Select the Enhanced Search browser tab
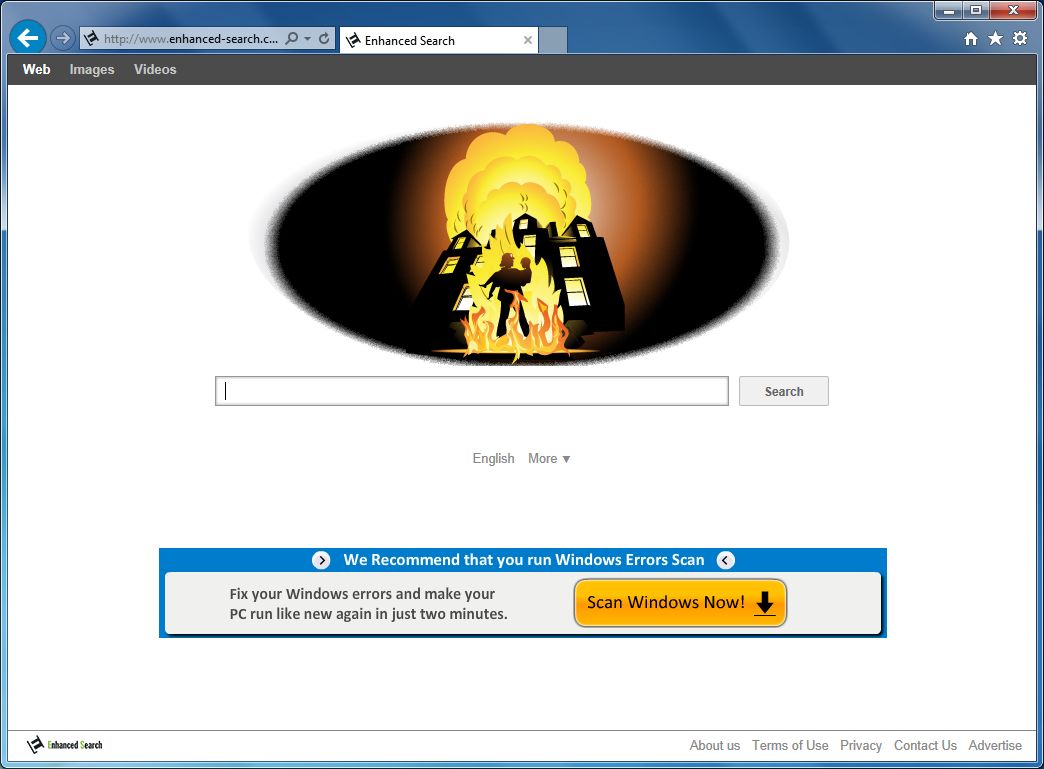 439,40
